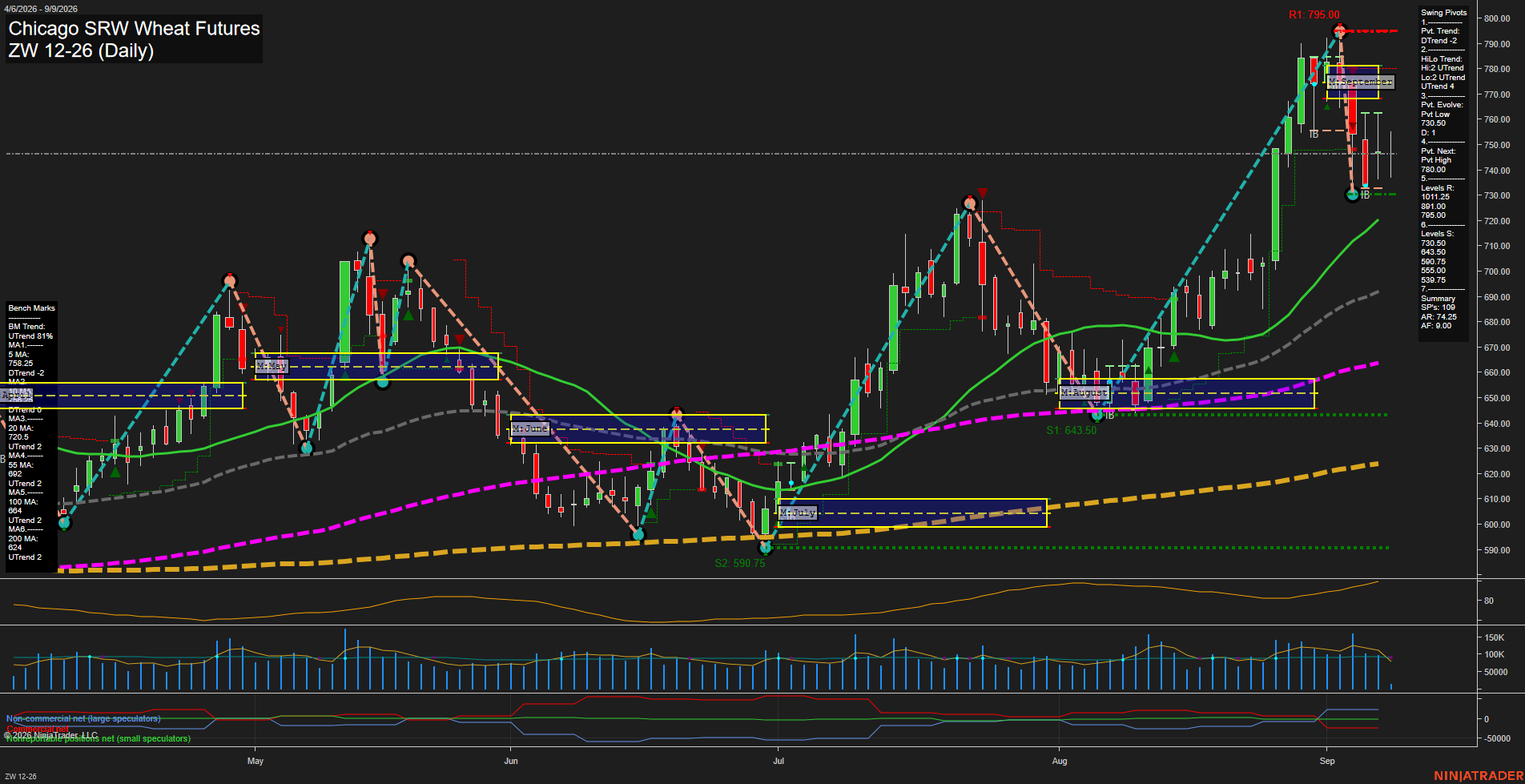The width and height of the screenshot is (1525, 784).
Task: Click the May label on time axis
Action: pyautogui.click(x=256, y=761)
